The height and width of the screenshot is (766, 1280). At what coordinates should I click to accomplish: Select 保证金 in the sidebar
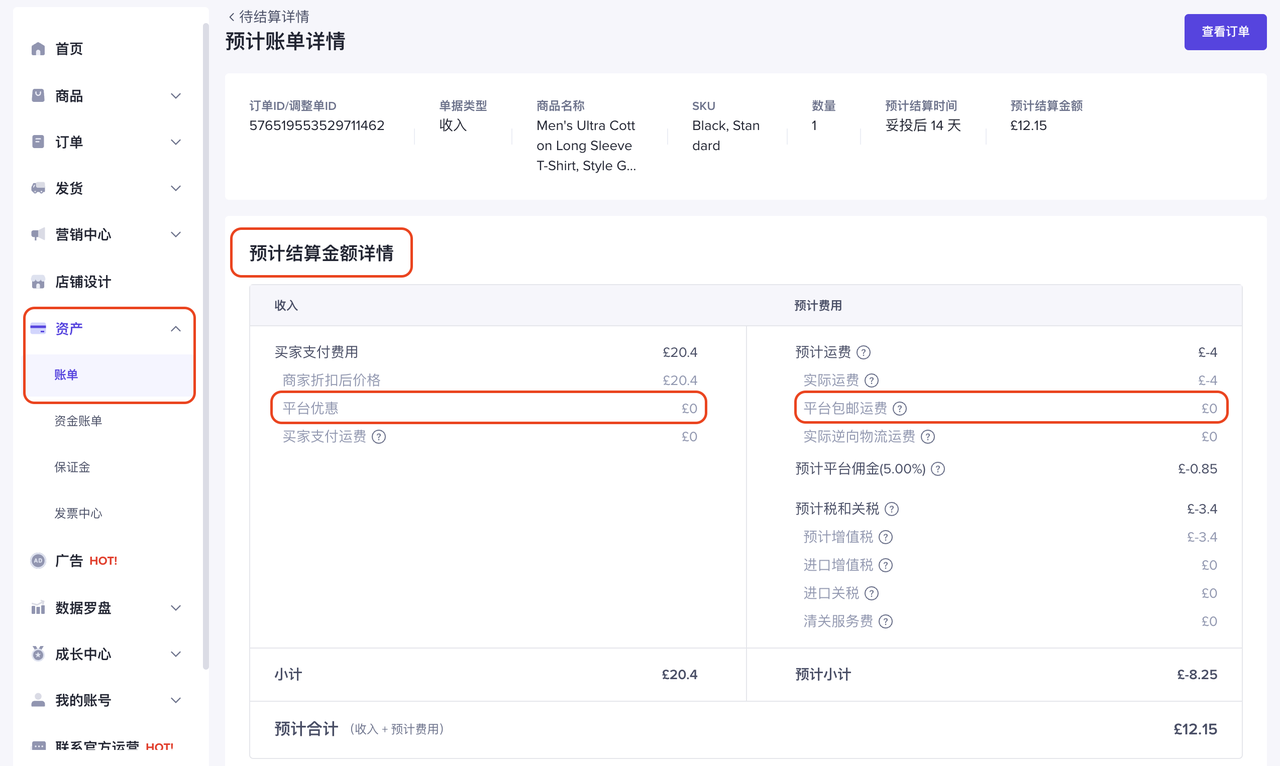click(72, 467)
